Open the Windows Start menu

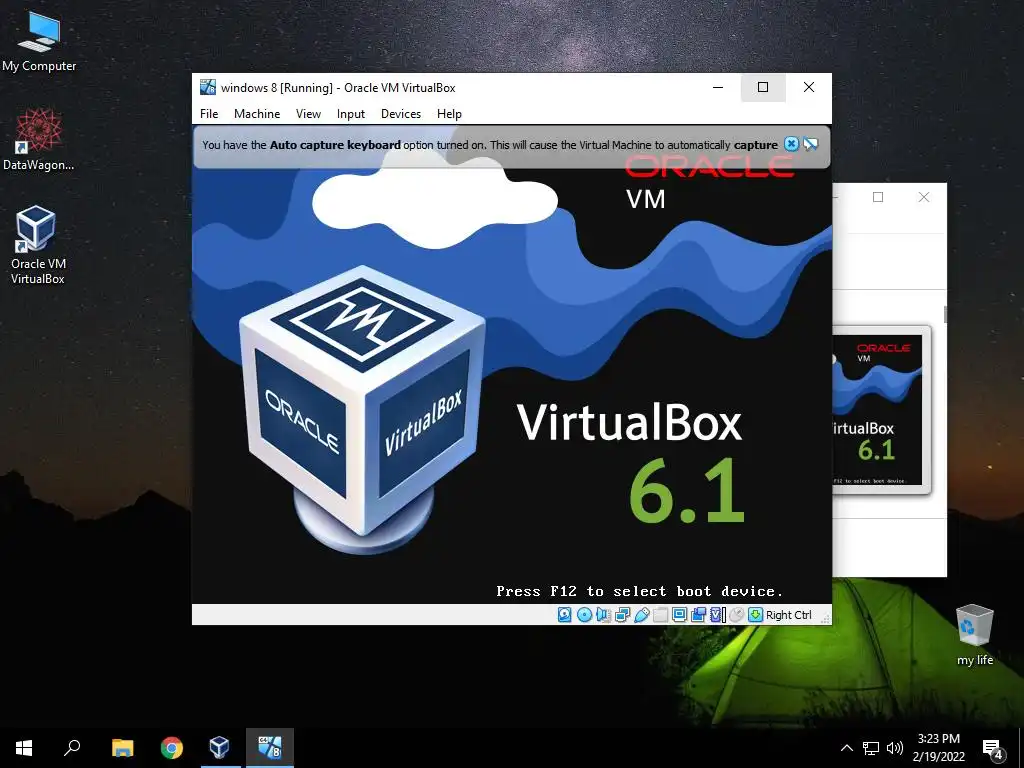pyautogui.click(x=24, y=748)
